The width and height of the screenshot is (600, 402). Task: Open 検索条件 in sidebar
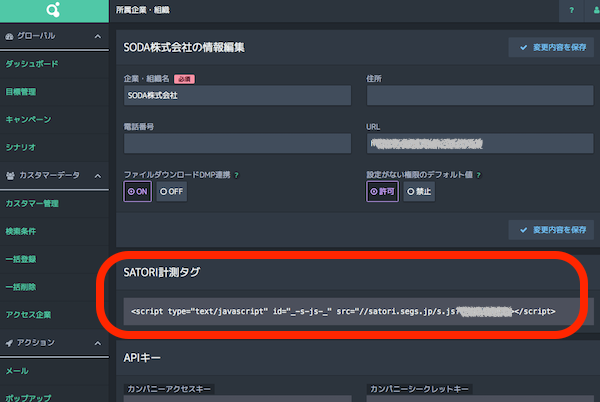coord(21,231)
